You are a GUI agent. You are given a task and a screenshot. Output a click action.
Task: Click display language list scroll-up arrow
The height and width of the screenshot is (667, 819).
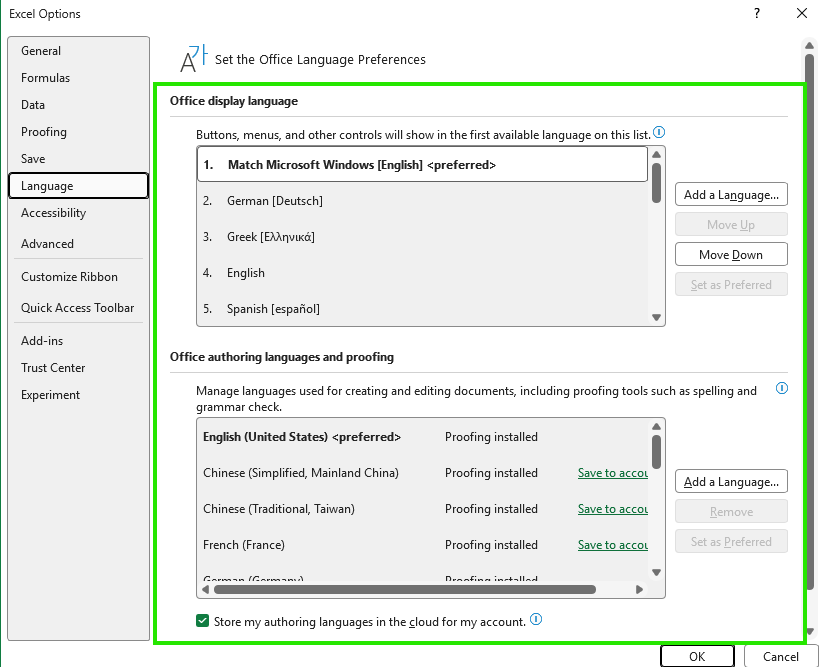pos(657,155)
